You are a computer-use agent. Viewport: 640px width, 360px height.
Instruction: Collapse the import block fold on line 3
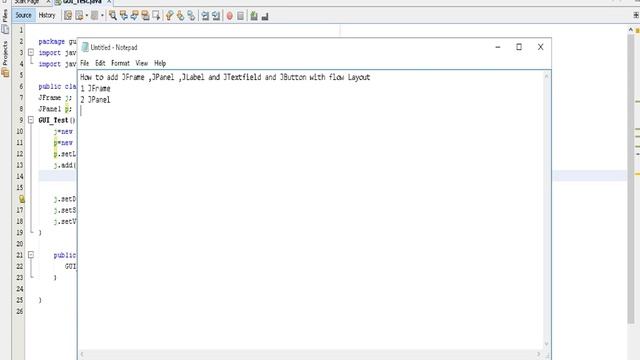coord(31,53)
